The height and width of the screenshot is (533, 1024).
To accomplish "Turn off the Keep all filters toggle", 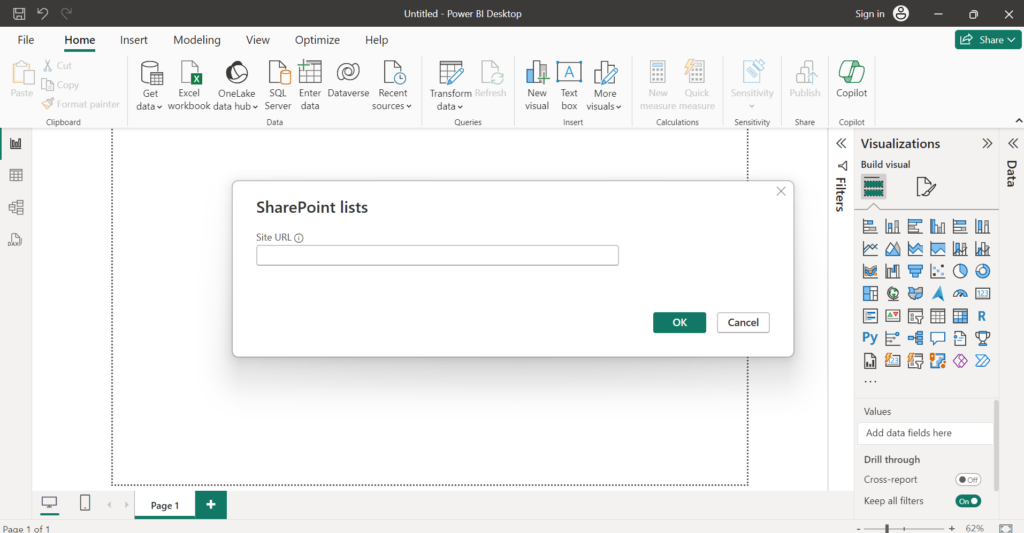I will [x=968, y=501].
